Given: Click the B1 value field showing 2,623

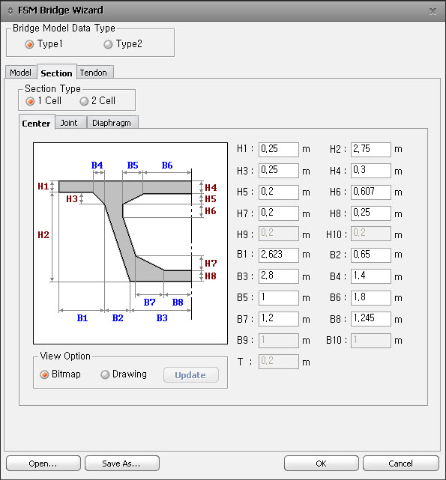Looking at the screenshot, I should coord(278,255).
